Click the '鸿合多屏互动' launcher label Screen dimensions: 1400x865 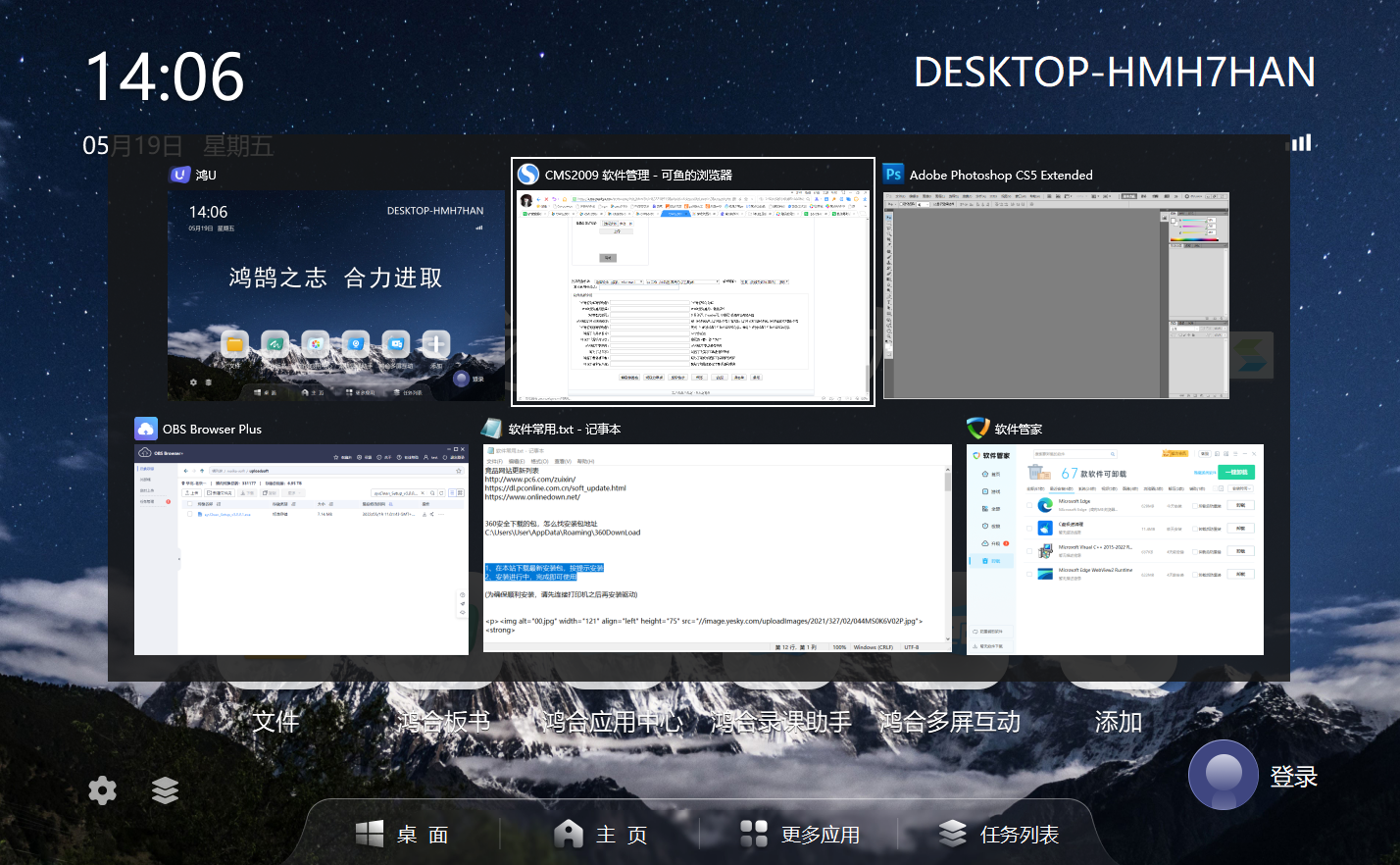pos(950,722)
